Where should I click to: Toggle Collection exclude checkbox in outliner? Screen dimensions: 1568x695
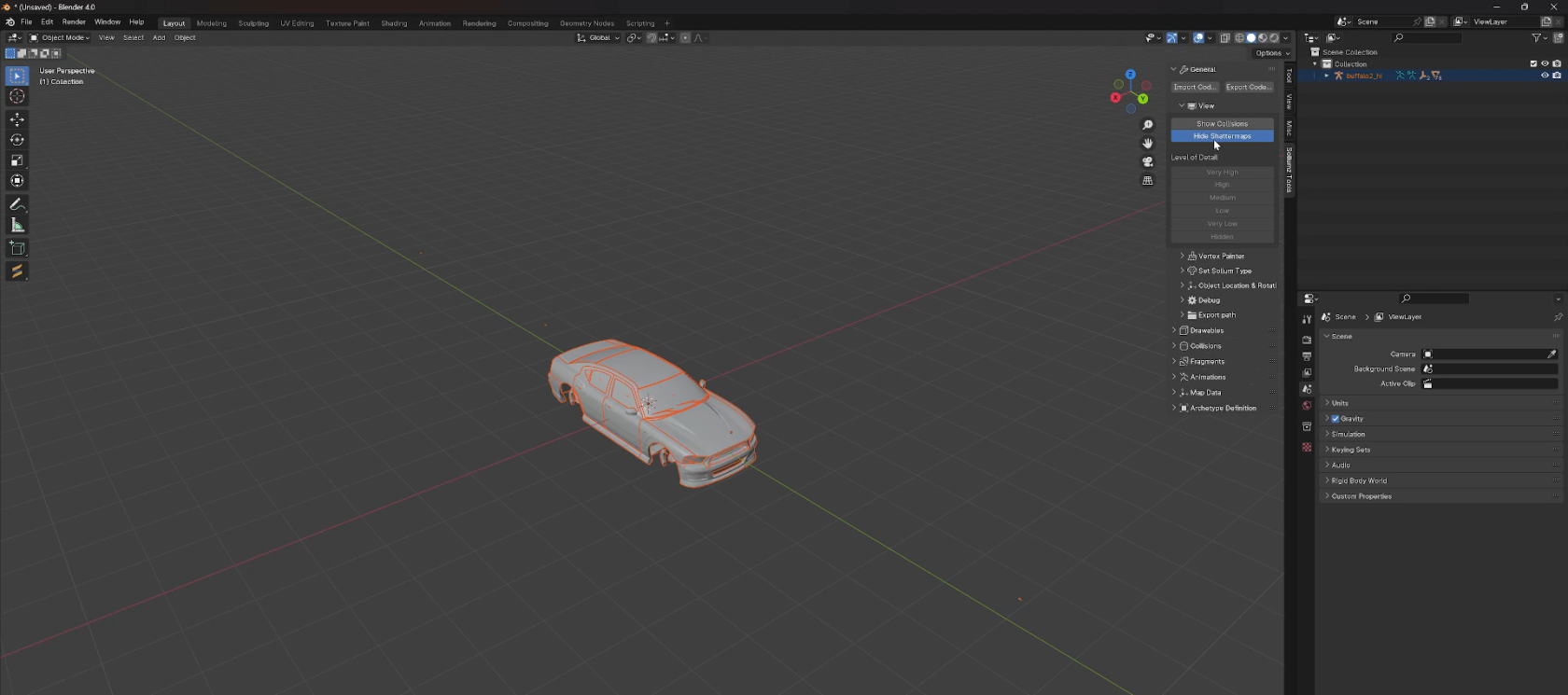pyautogui.click(x=1533, y=63)
